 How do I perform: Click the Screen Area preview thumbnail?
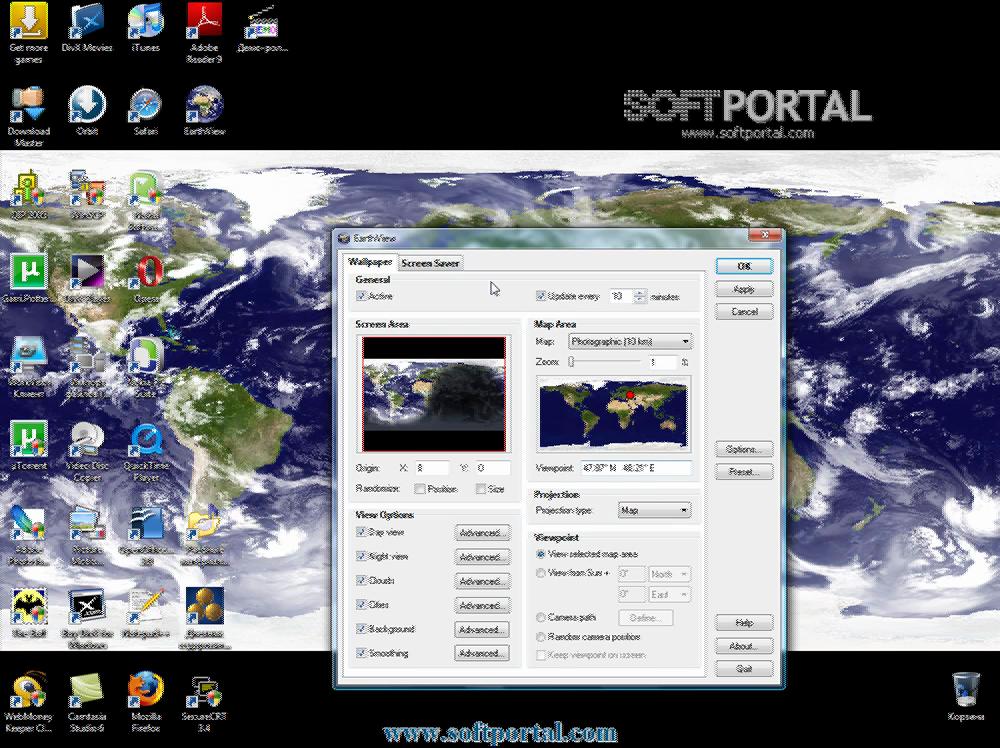pyautogui.click(x=434, y=393)
